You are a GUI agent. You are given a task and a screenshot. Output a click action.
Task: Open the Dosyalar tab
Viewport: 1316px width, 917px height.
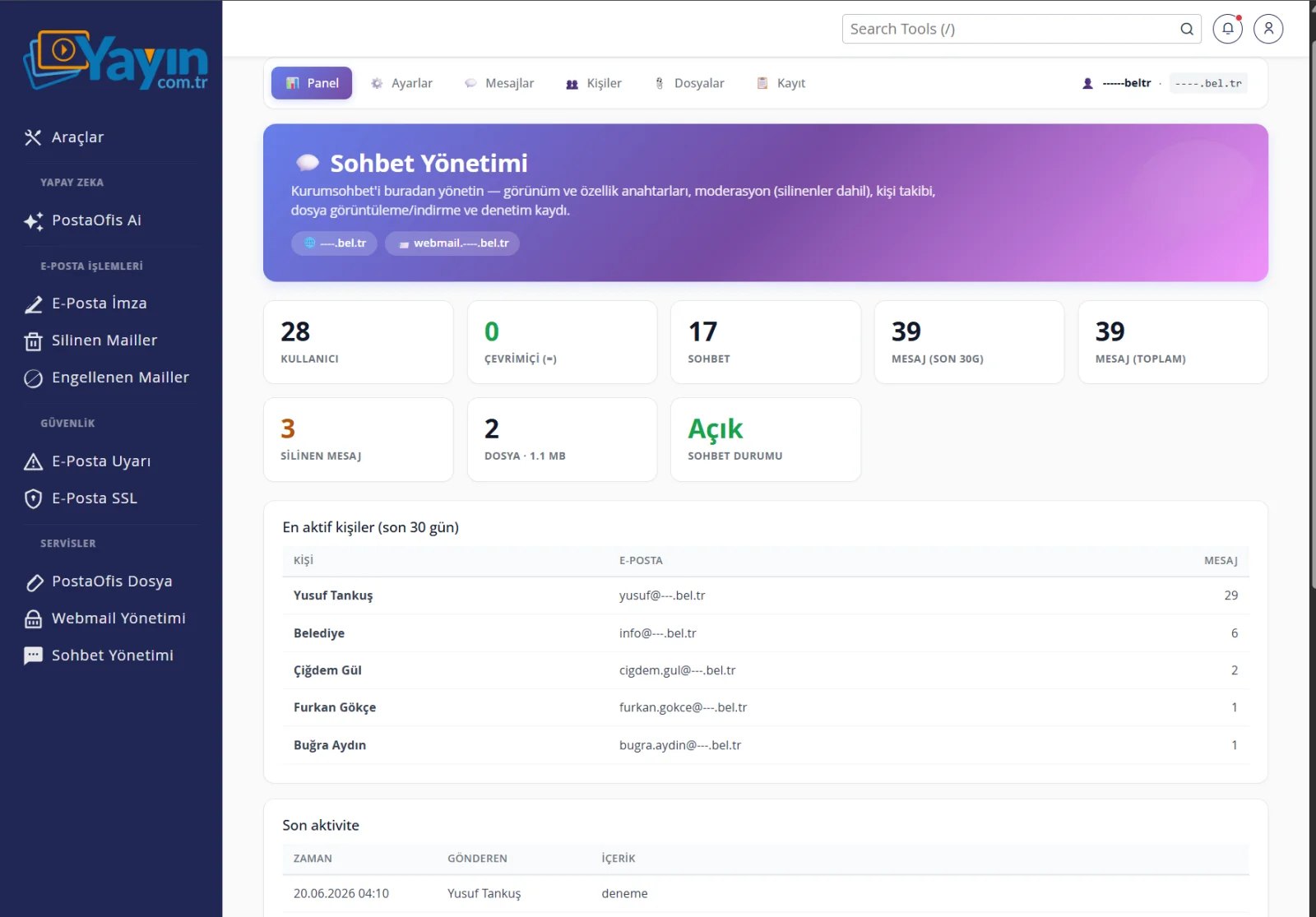(690, 83)
